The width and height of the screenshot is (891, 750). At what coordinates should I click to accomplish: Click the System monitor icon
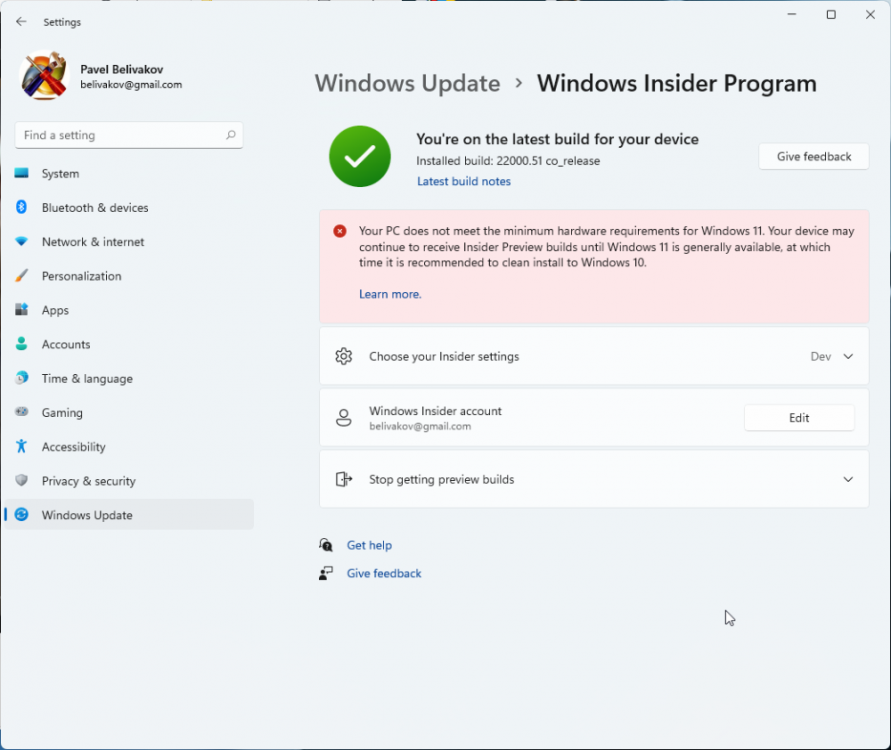tap(22, 173)
